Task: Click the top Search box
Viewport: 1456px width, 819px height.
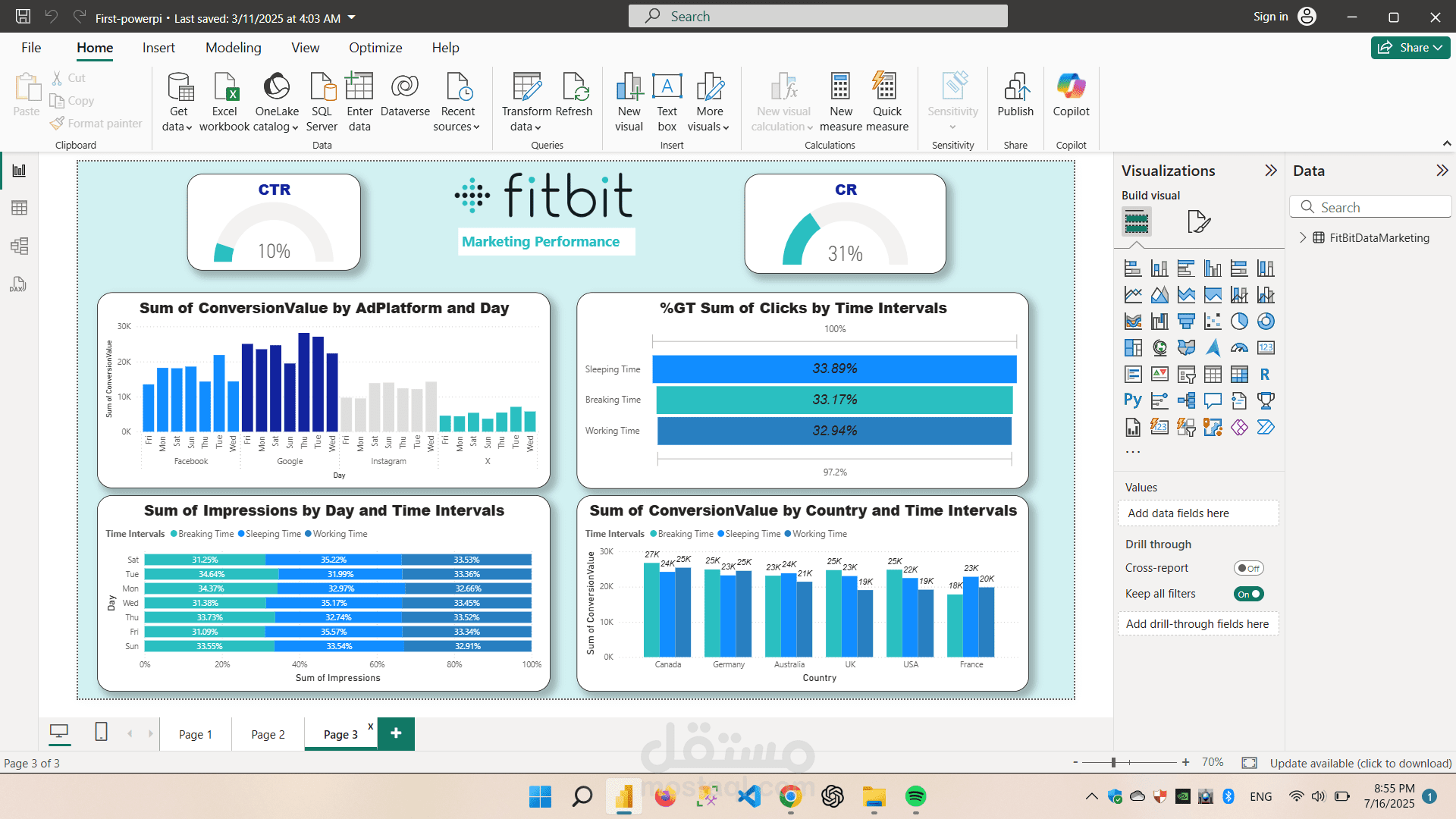Action: point(817,16)
